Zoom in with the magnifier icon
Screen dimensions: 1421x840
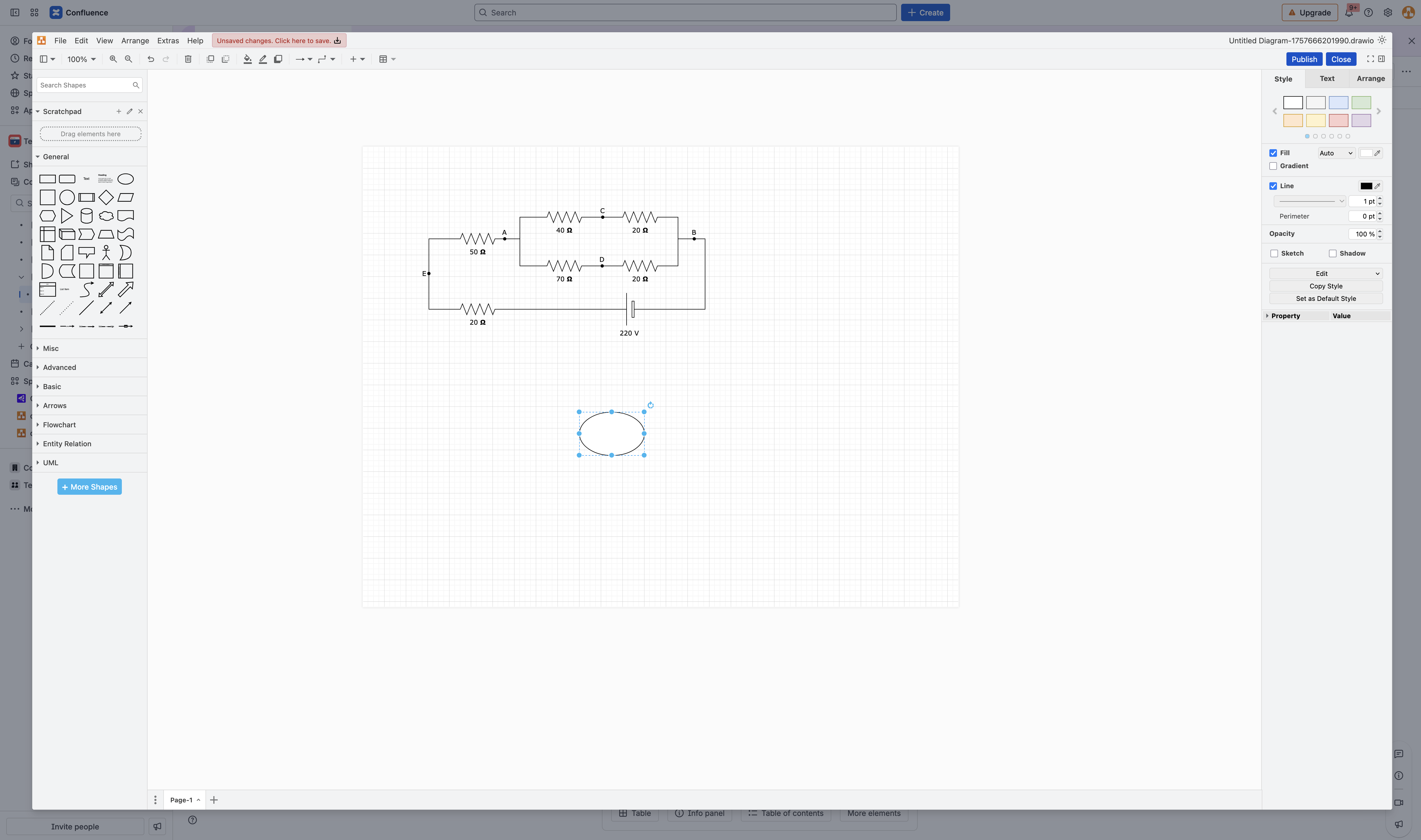coord(113,59)
